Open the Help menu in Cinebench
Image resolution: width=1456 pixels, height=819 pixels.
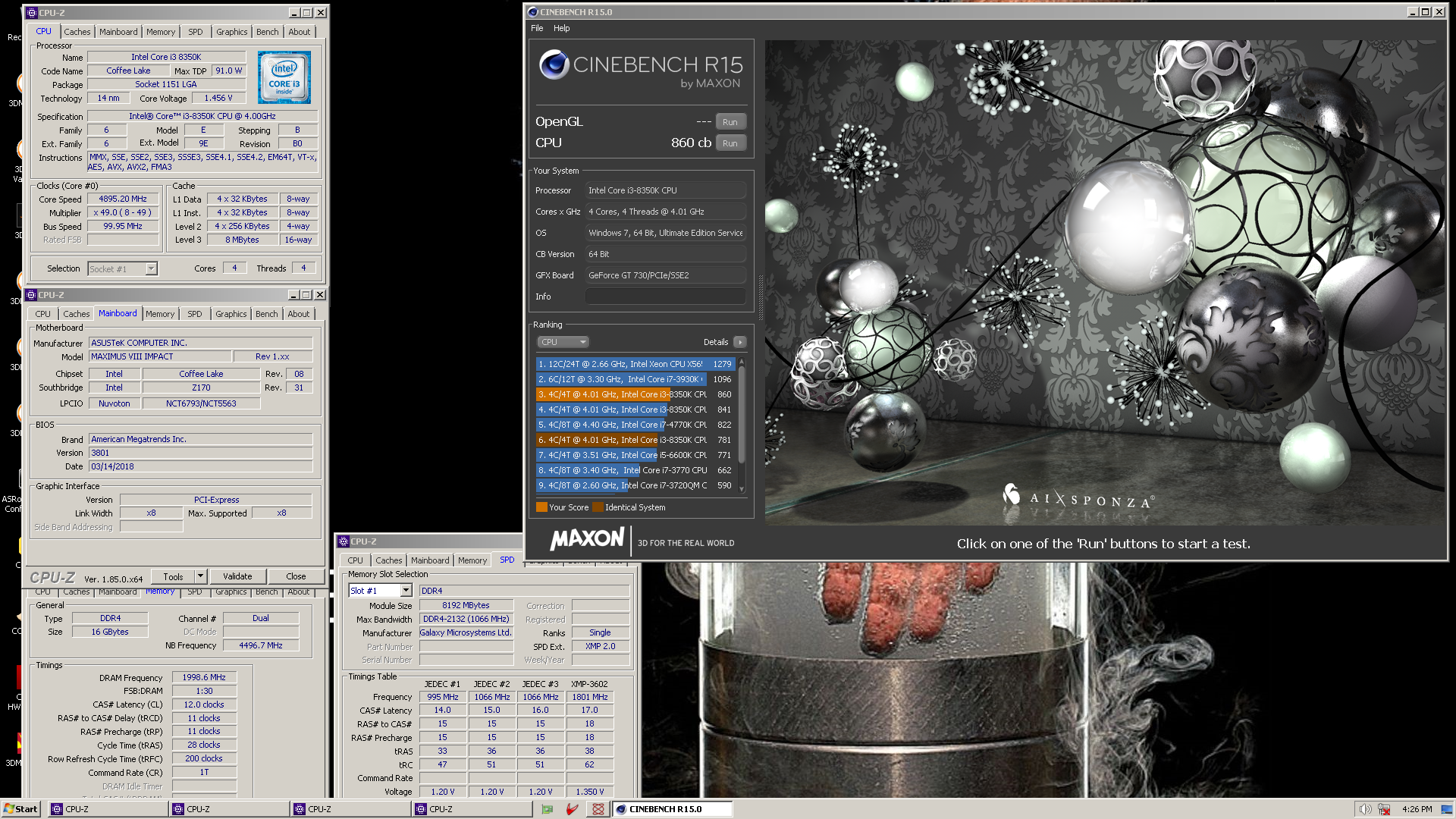tap(561, 28)
